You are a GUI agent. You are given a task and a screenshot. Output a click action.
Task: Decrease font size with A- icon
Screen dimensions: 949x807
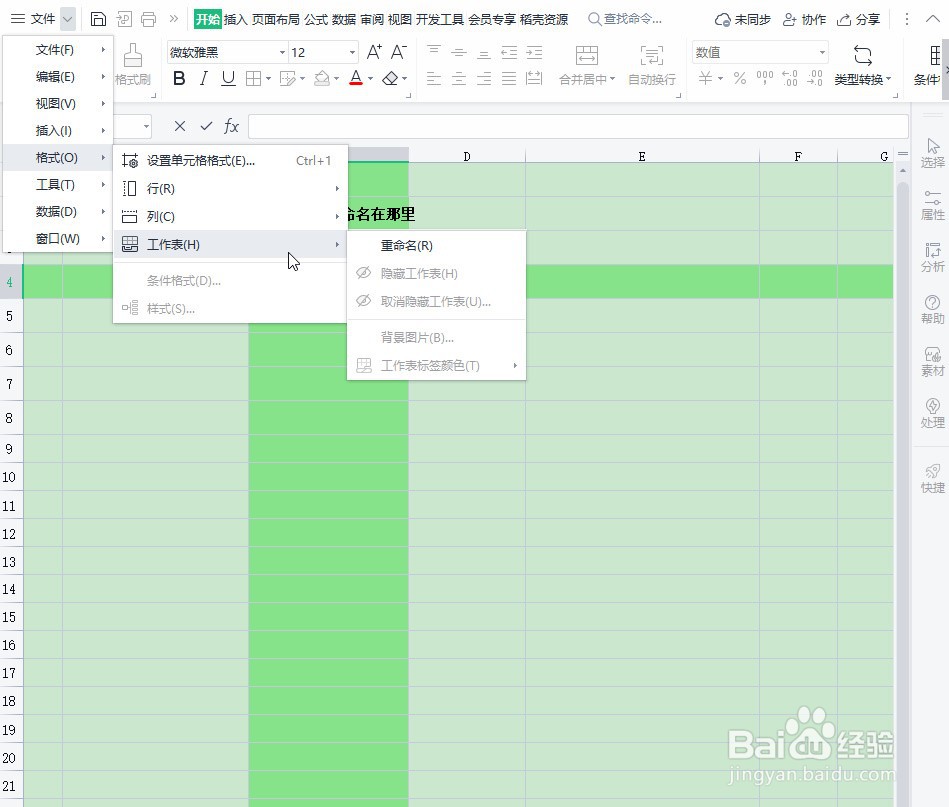click(x=398, y=52)
